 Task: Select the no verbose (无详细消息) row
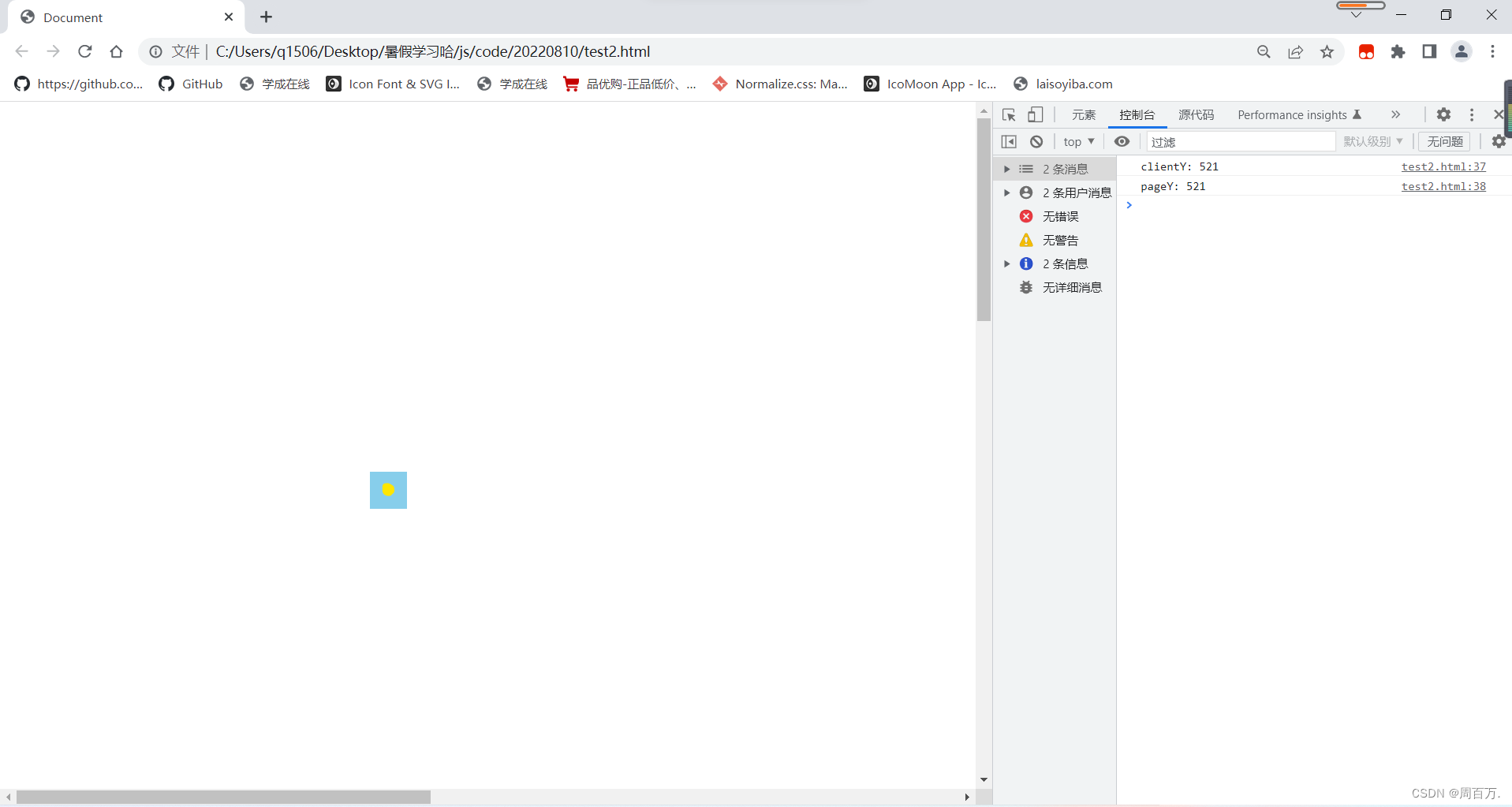pyautogui.click(x=1055, y=287)
